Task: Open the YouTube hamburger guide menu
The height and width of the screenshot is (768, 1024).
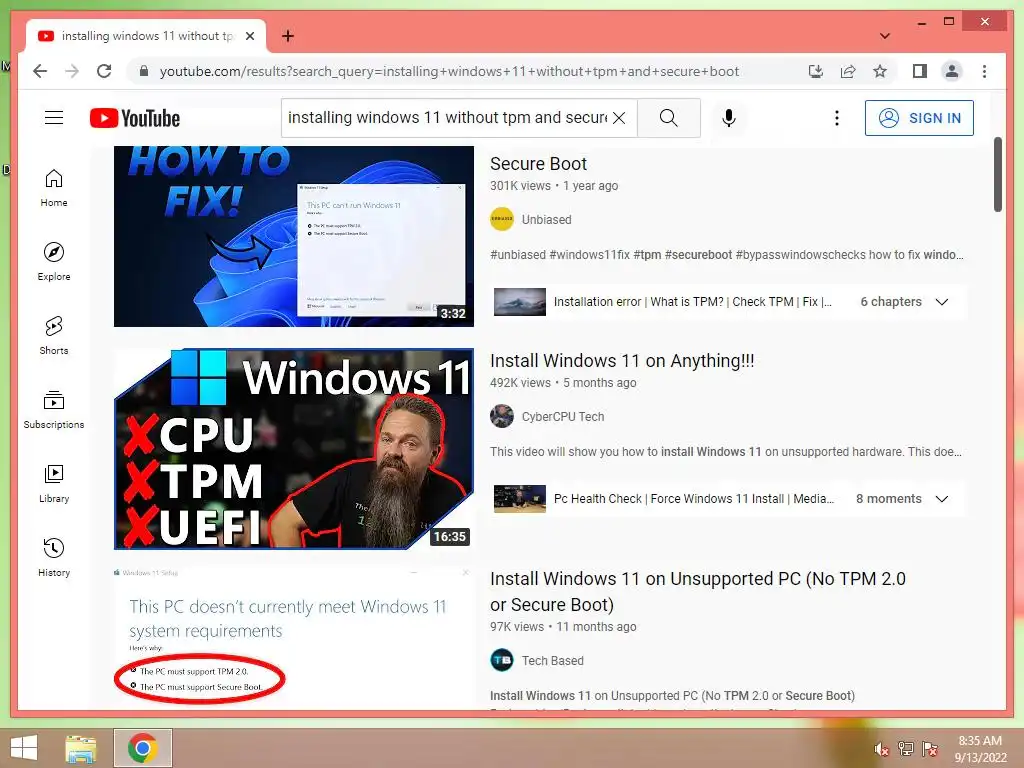Action: tap(54, 118)
